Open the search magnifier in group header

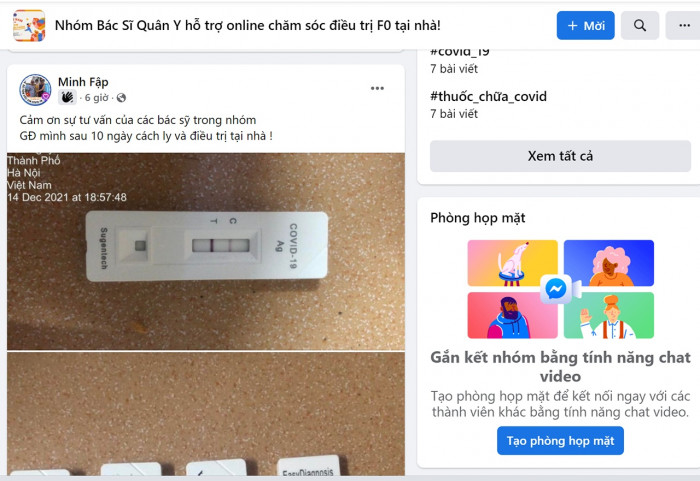tap(640, 25)
